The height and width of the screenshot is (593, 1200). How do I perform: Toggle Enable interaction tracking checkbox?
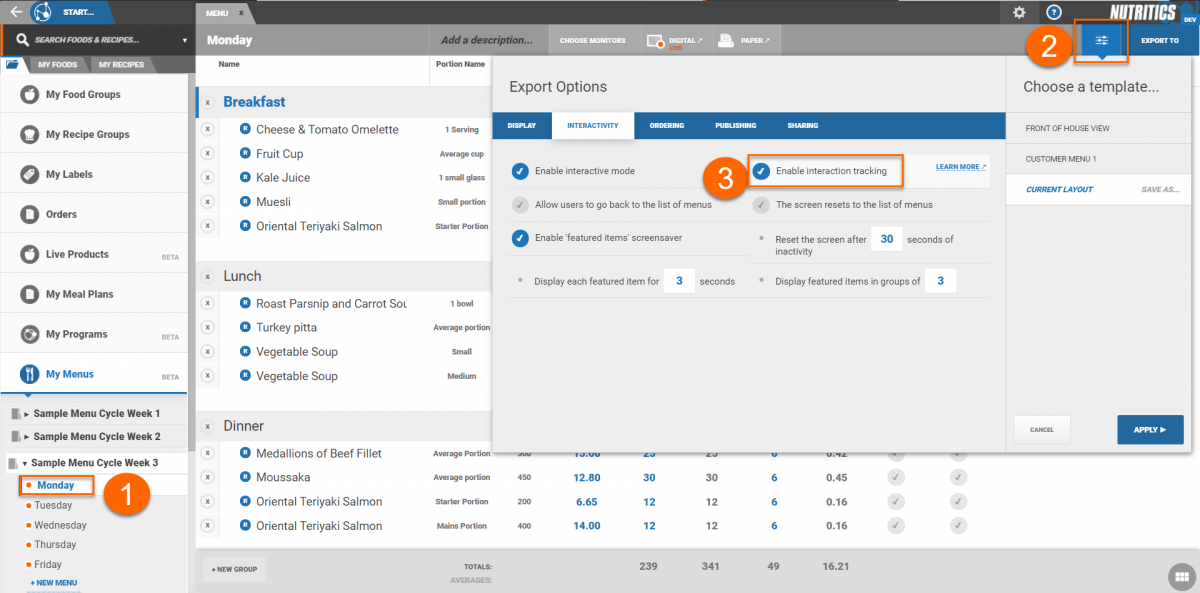(x=761, y=171)
